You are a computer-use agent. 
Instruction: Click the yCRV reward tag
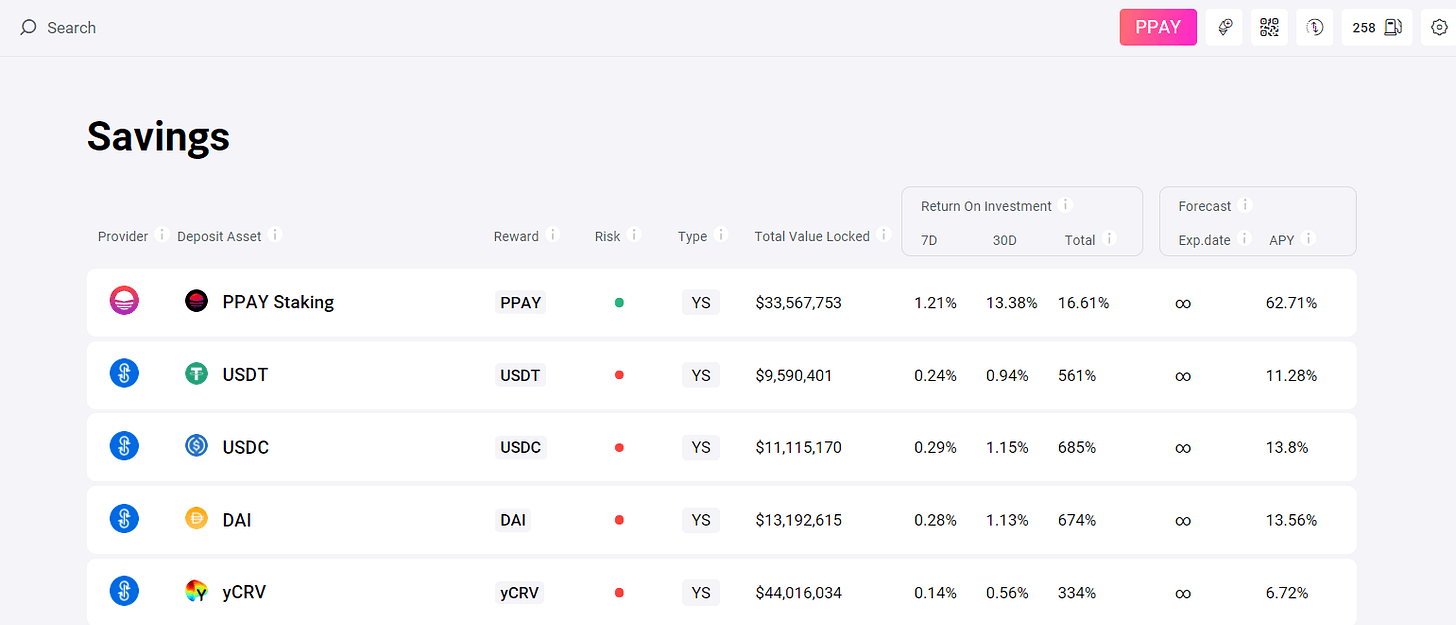pos(519,593)
